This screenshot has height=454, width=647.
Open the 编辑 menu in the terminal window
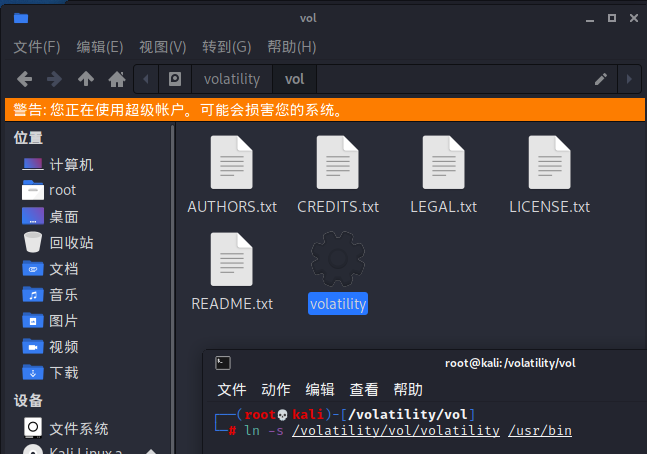tap(320, 389)
